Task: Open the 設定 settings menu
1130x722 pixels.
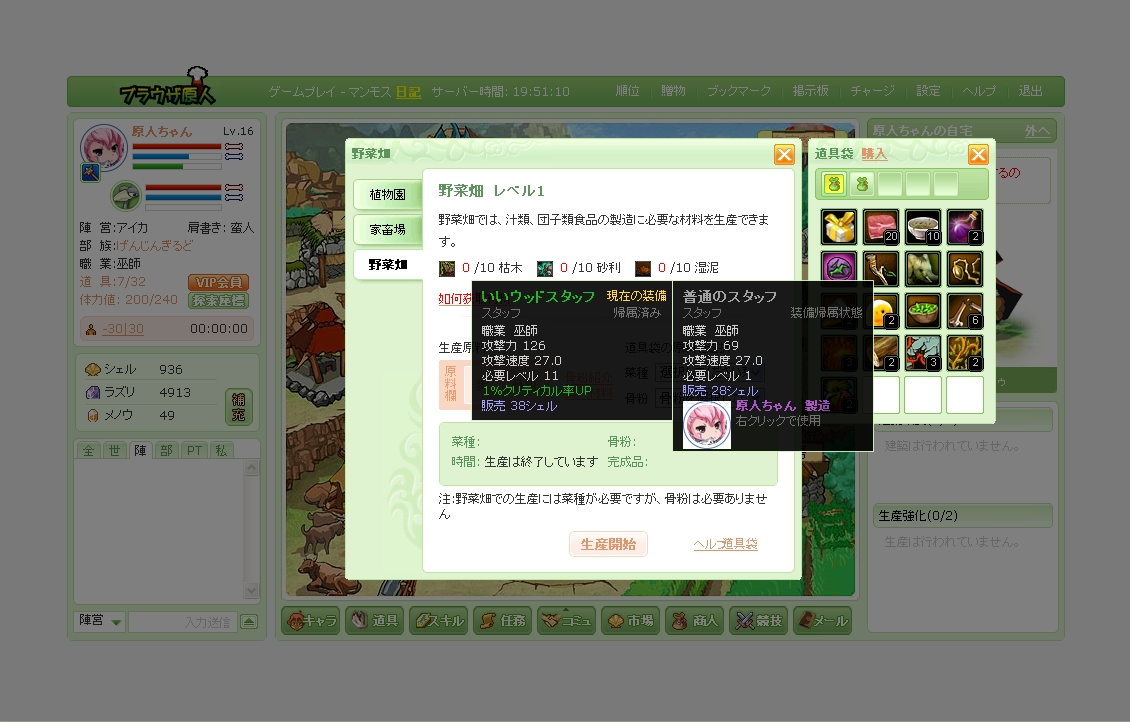Action: point(928,91)
